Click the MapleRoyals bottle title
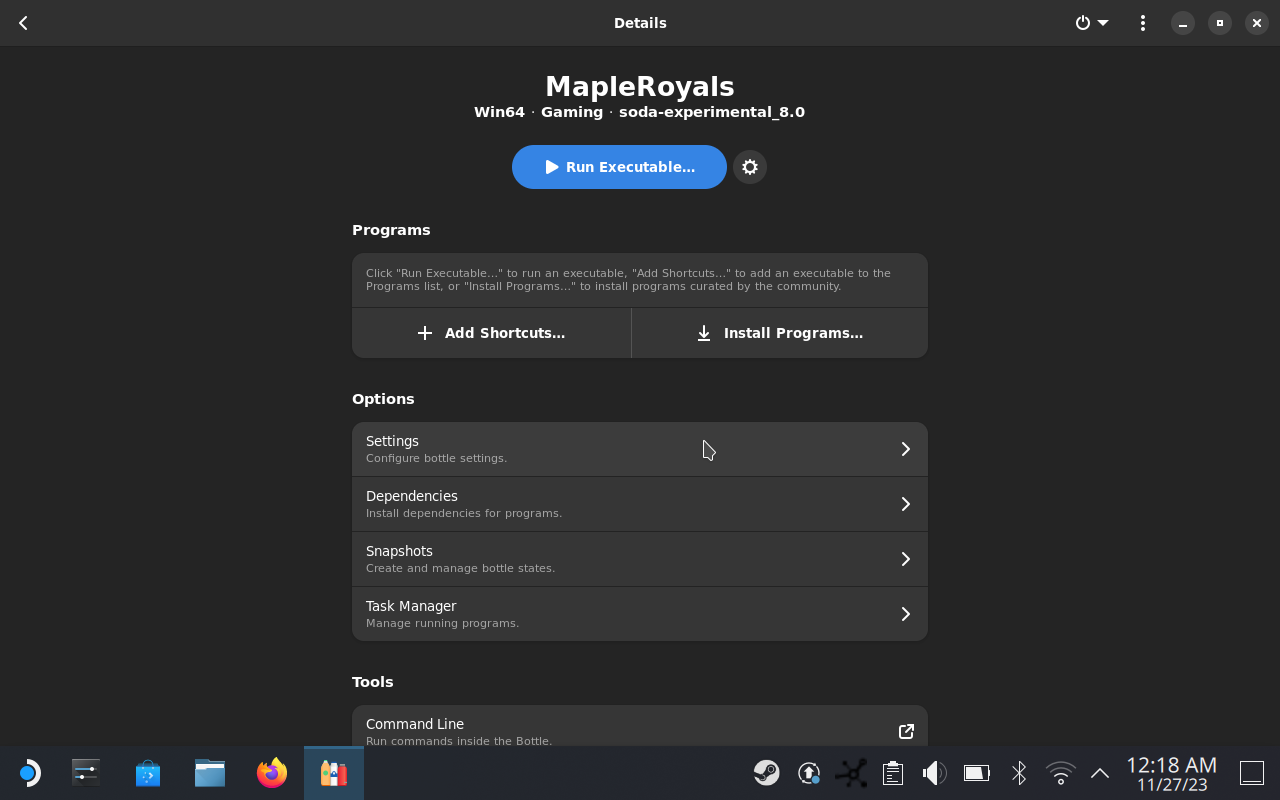1280x800 pixels. coord(640,86)
